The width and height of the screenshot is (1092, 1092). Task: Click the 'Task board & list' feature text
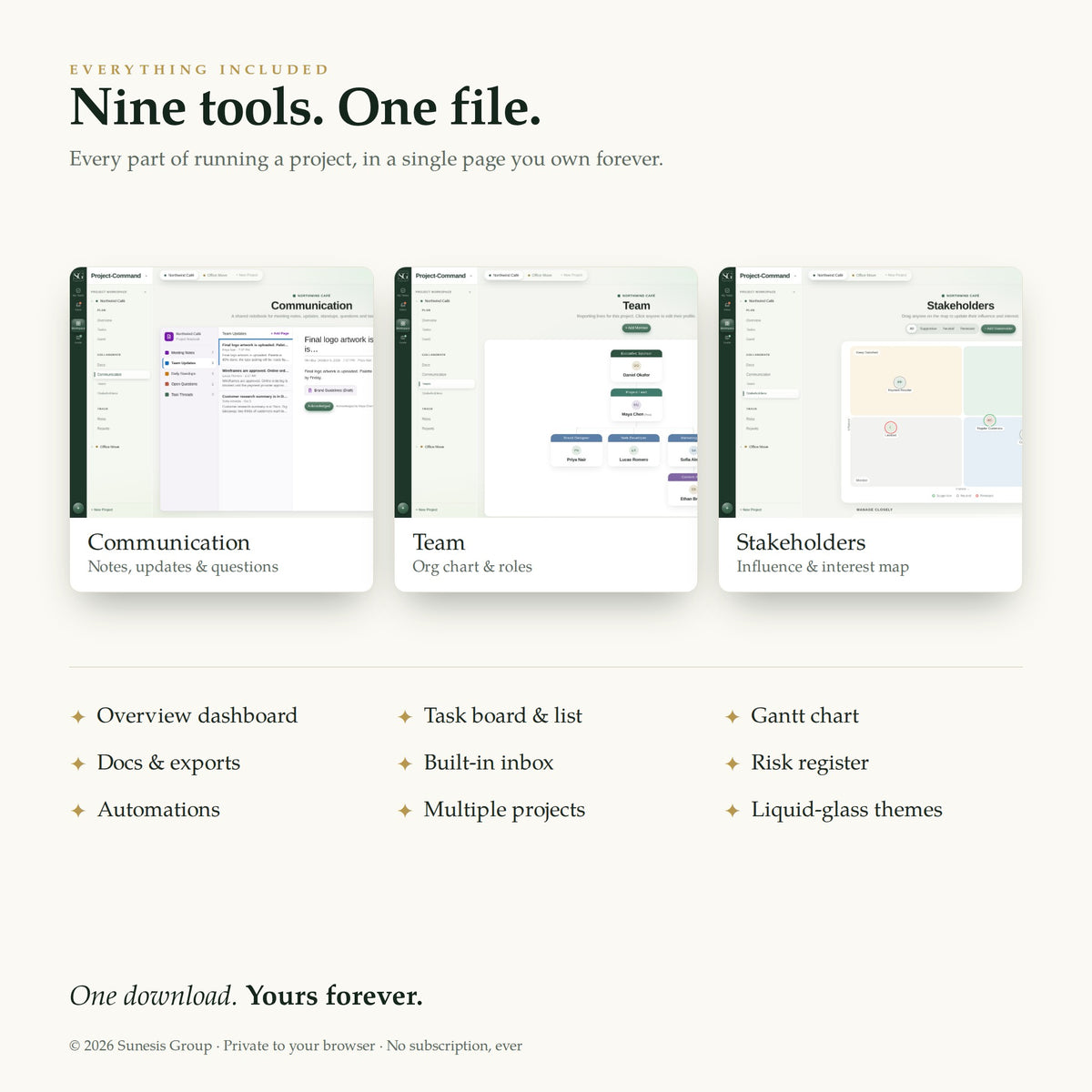502,716
